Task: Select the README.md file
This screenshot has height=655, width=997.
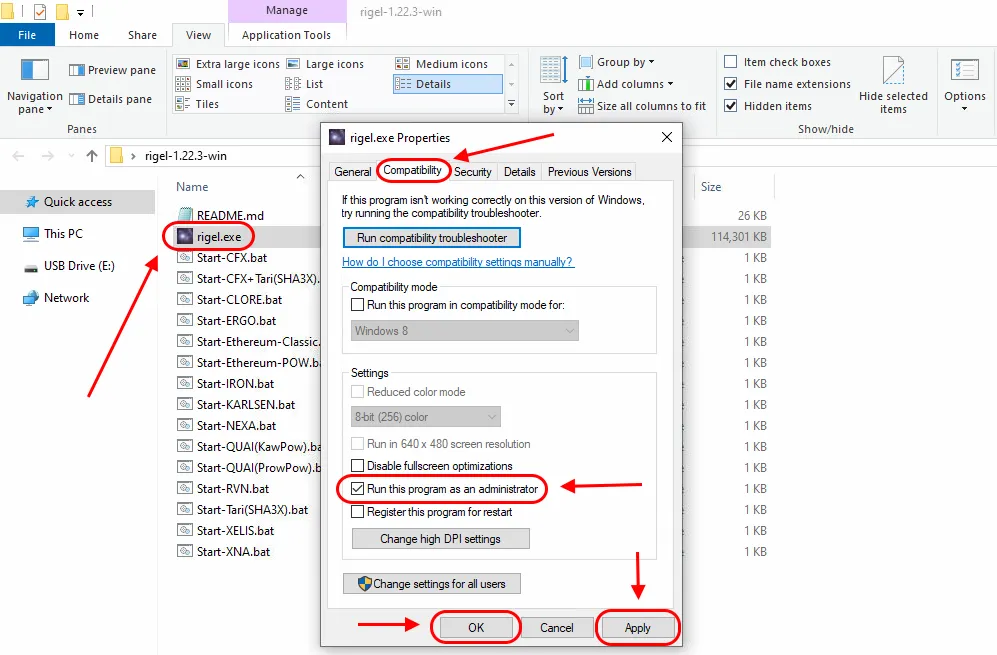Action: pos(230,215)
